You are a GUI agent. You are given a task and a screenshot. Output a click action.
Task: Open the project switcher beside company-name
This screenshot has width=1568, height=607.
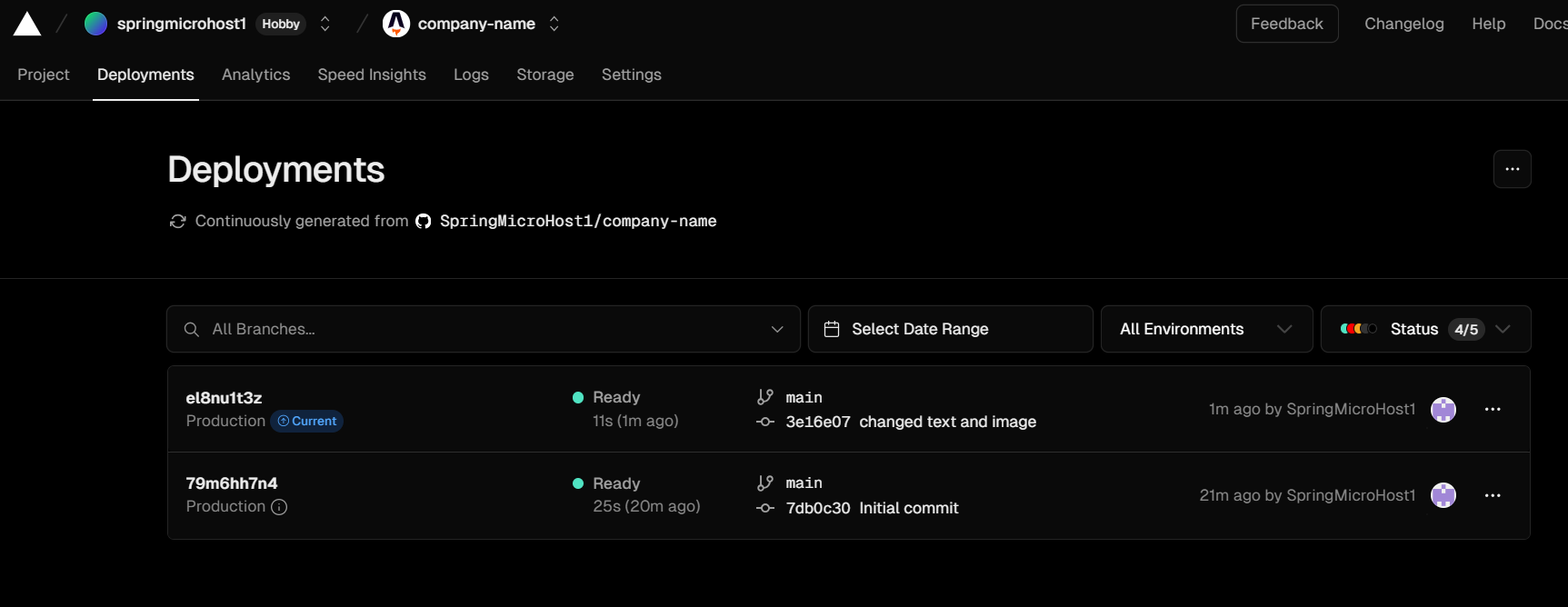pyautogui.click(x=554, y=25)
